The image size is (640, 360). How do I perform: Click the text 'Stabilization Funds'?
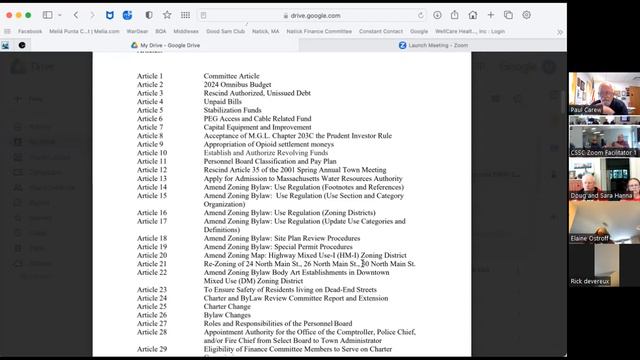pos(232,110)
